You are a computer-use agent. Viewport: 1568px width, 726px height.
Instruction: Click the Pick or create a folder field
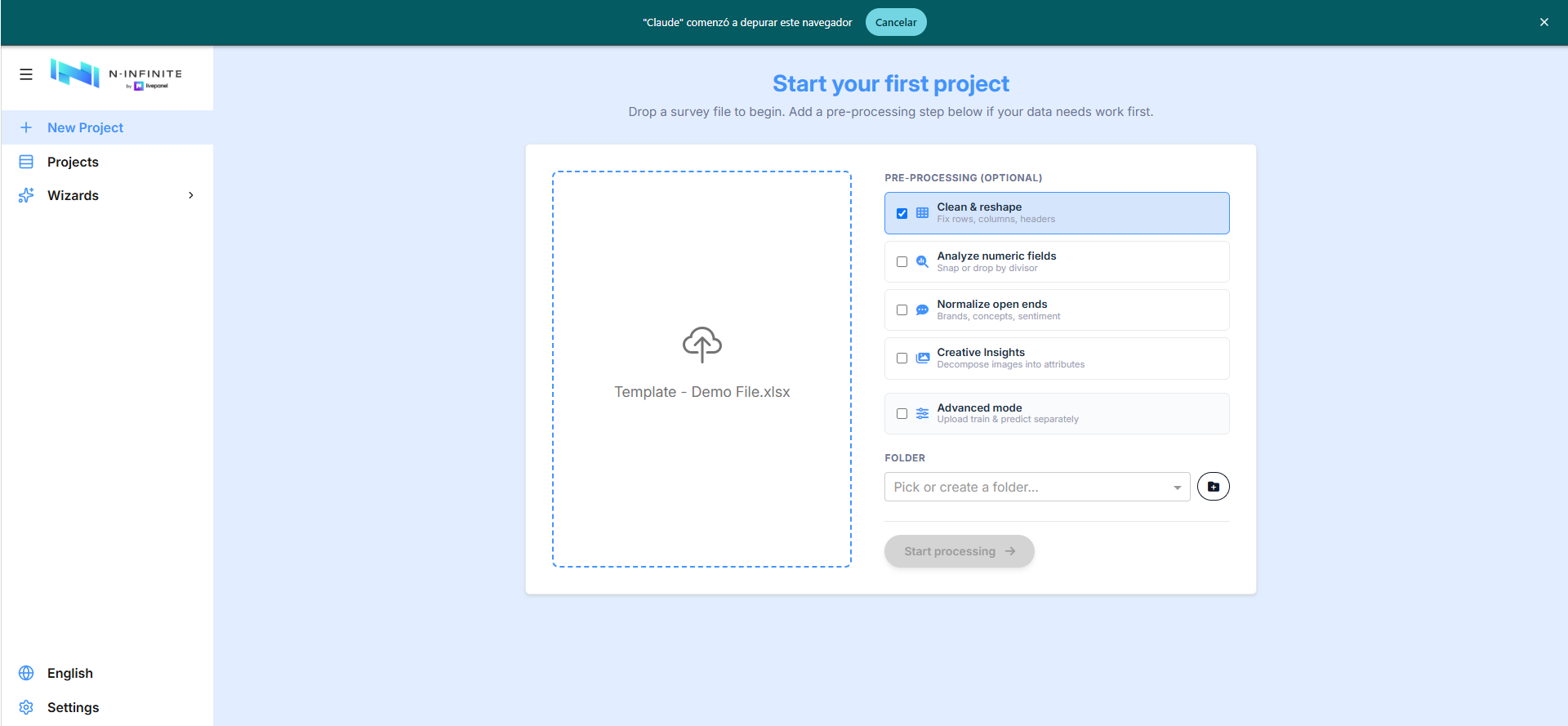pos(1037,487)
